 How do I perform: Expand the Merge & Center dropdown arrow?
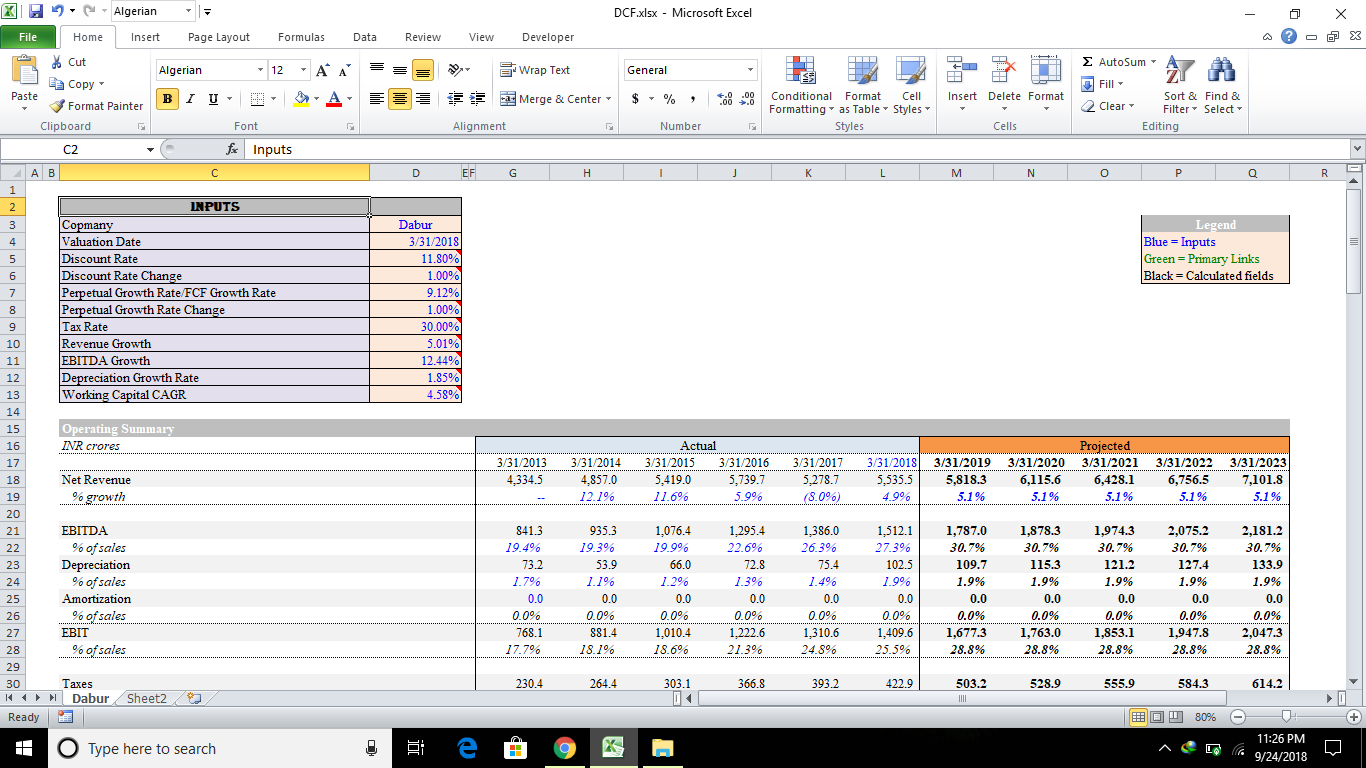610,99
